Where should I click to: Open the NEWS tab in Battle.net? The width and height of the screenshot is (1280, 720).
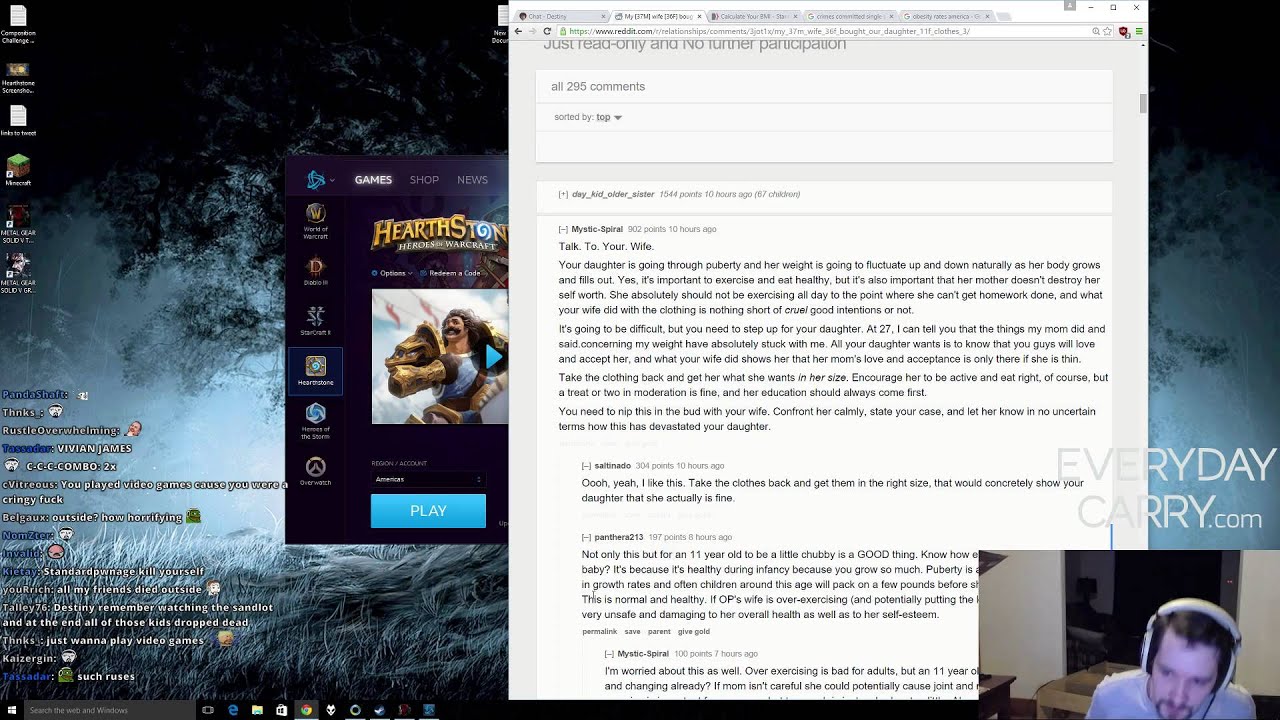pos(472,180)
